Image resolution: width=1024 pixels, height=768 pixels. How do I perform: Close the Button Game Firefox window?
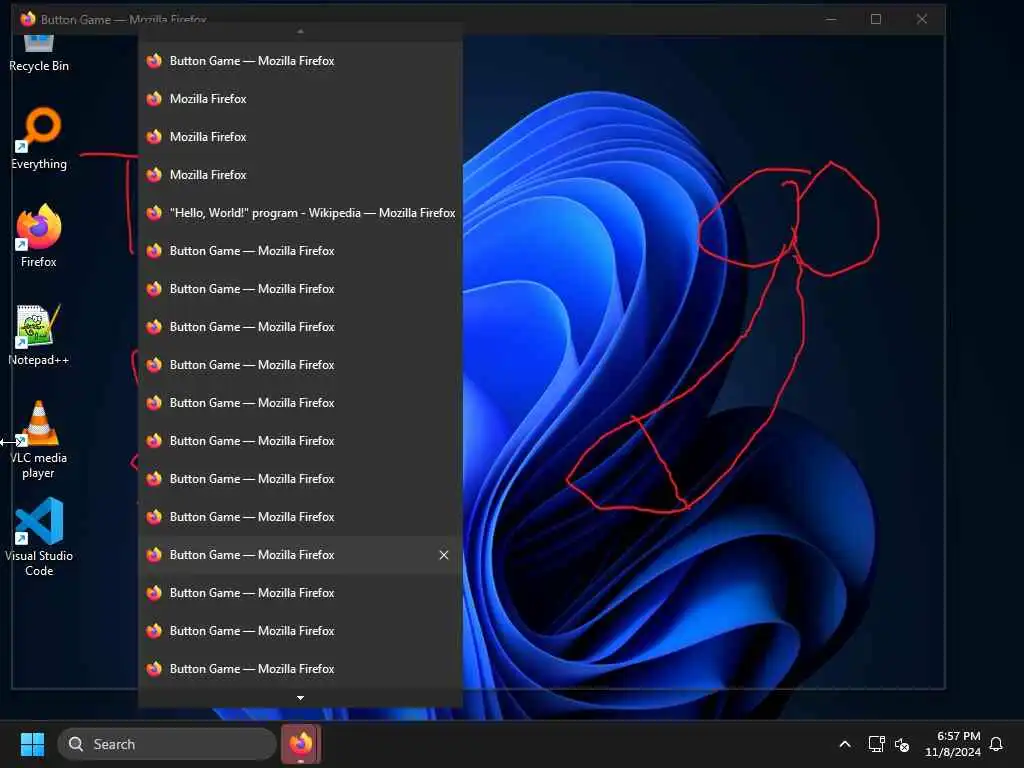pos(921,19)
